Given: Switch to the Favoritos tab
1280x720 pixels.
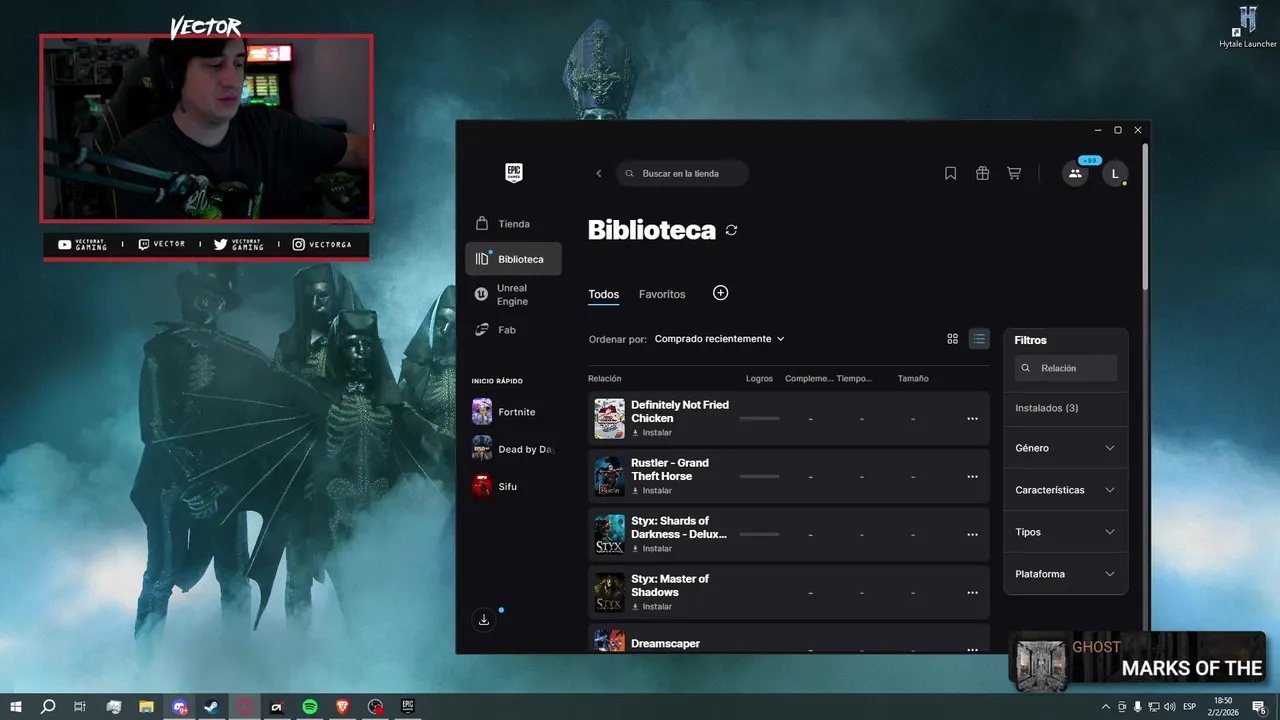Looking at the screenshot, I should (662, 294).
